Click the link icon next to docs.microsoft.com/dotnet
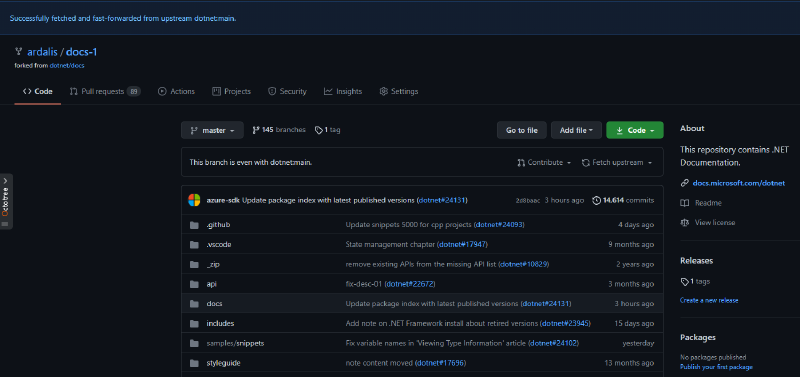This screenshot has height=377, width=800. [684, 183]
